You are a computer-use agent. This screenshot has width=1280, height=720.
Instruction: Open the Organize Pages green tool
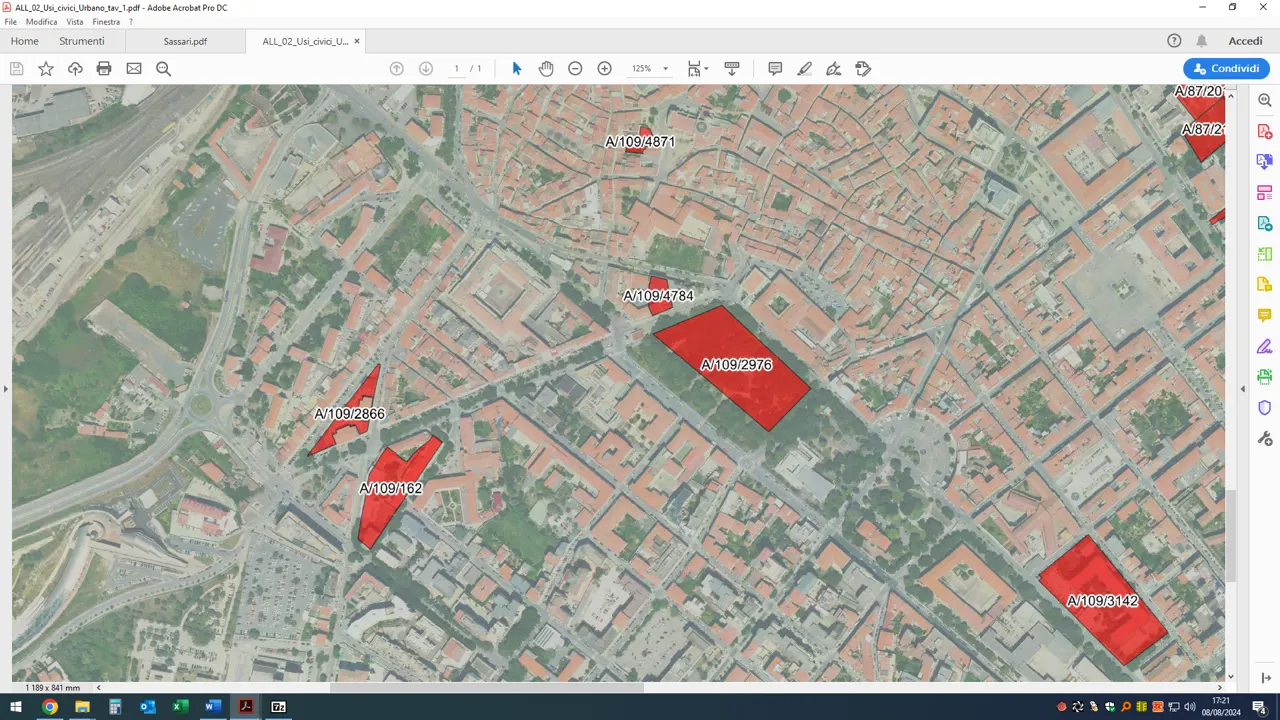[1264, 254]
